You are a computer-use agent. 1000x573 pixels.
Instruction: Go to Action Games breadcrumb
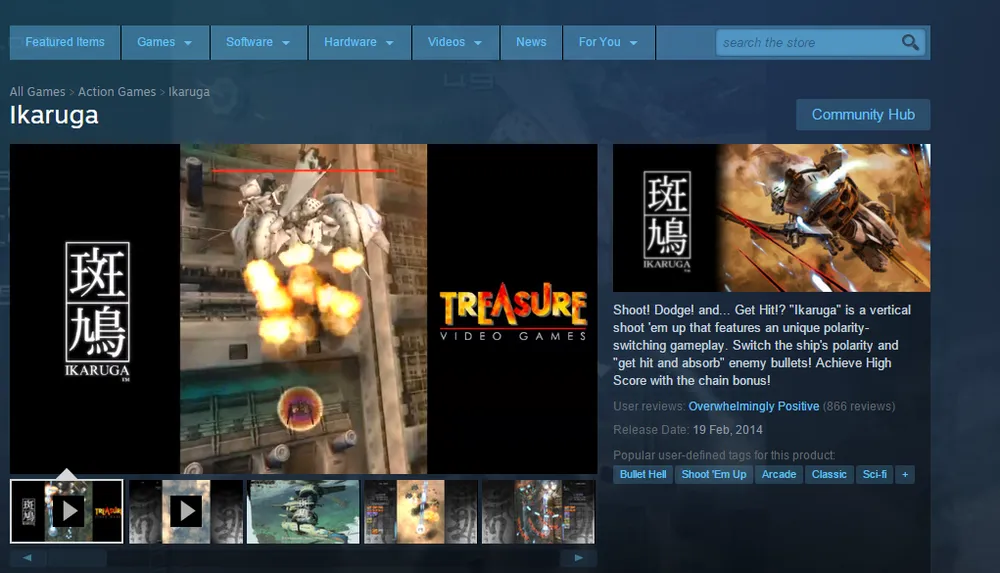pyautogui.click(x=117, y=92)
